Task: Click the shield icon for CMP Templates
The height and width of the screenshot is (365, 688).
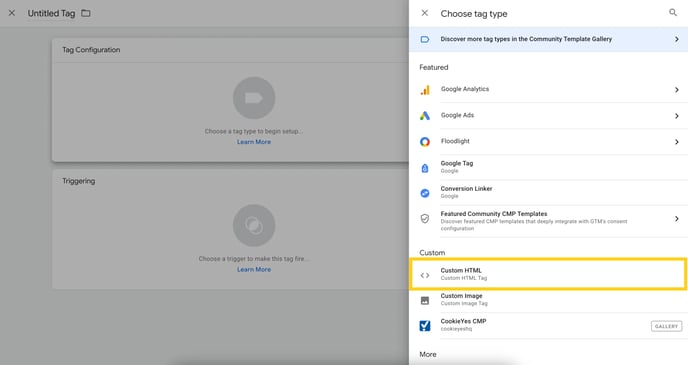Action: click(x=425, y=218)
